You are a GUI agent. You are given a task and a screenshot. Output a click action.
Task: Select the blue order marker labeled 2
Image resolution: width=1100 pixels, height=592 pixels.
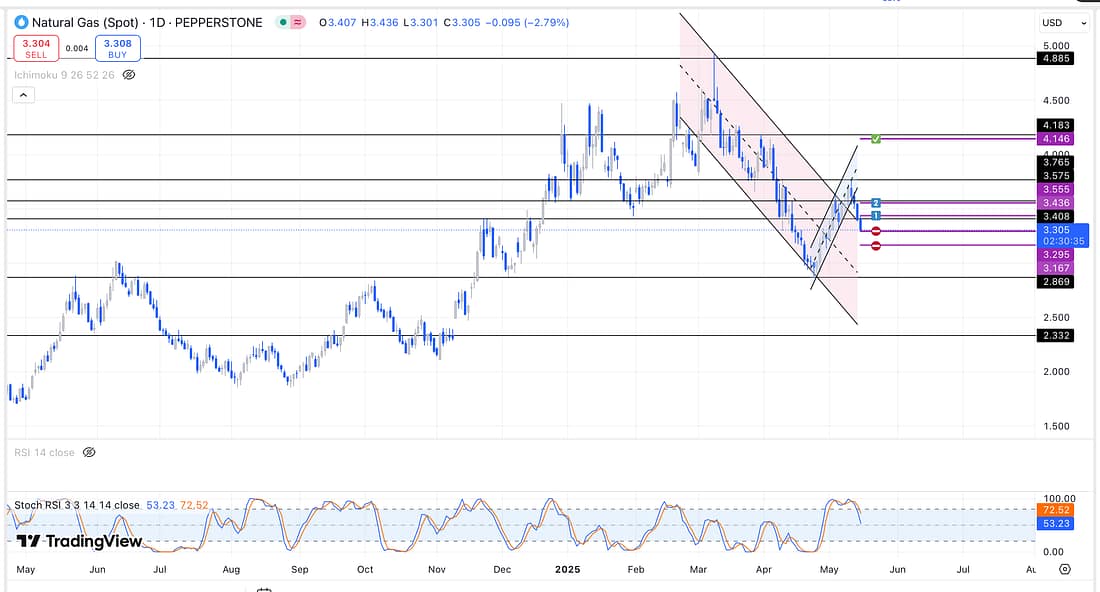[876, 203]
